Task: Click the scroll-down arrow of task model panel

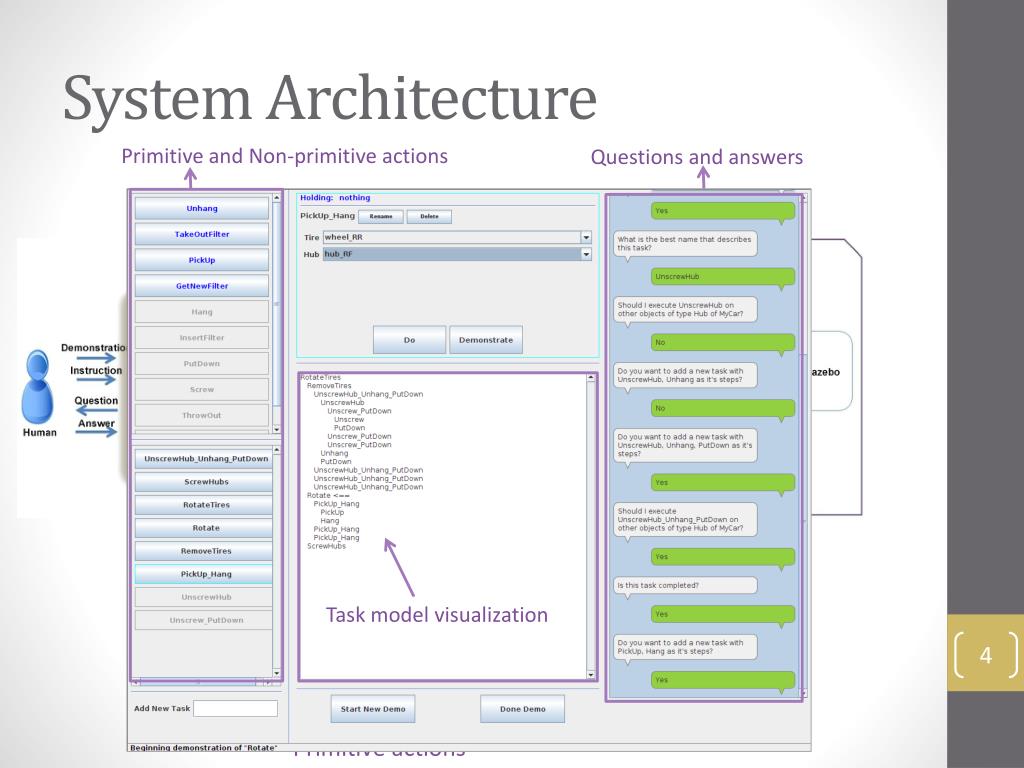Action: (x=592, y=675)
